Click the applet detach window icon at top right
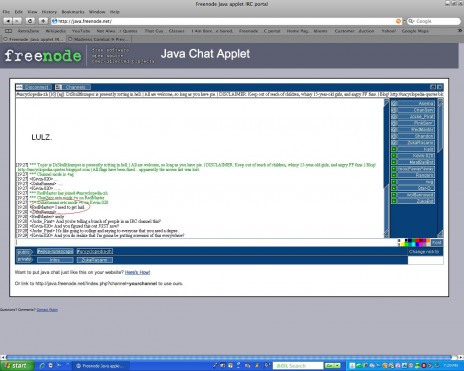Image resolution: width=464 pixels, height=371 pixels. [433, 87]
